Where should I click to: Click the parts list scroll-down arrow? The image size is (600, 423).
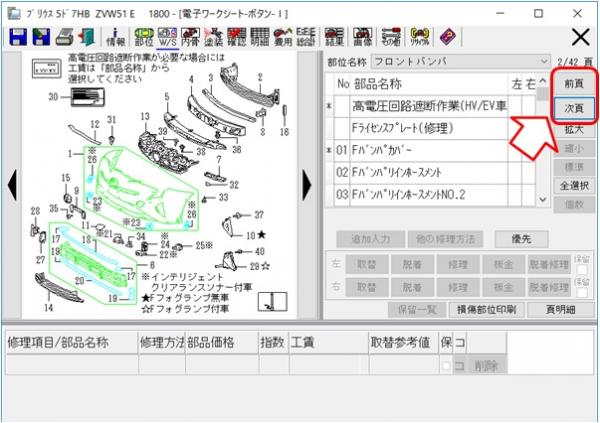[x=543, y=199]
